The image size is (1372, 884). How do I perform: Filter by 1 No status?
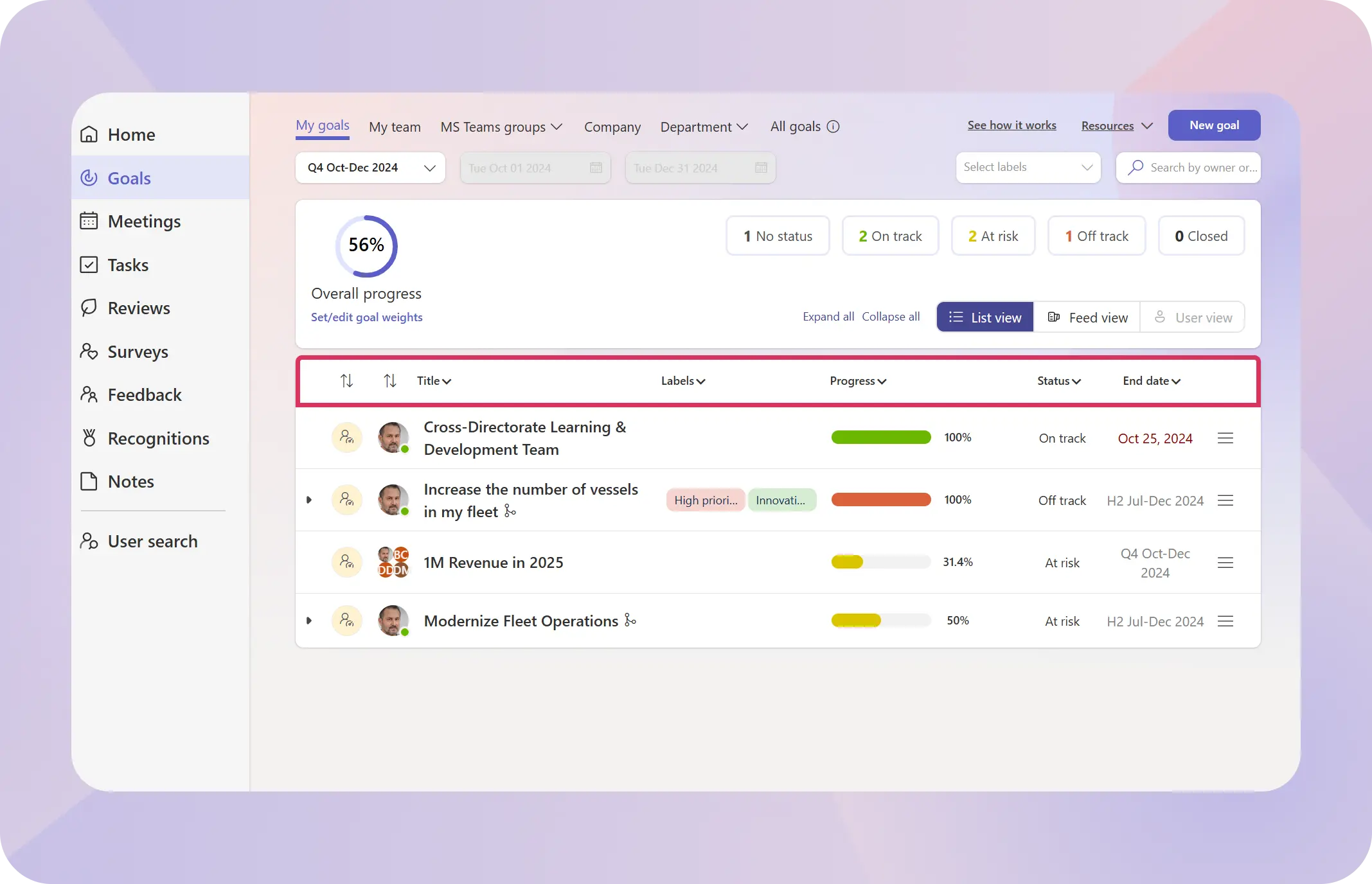pos(778,236)
